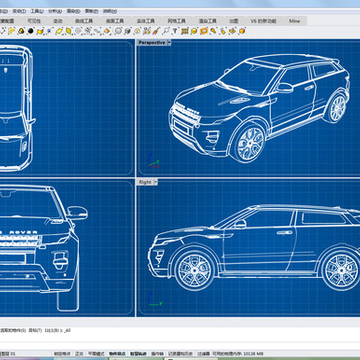This screenshot has height=360, width=360.
Task: Select the yellow pyramid icon in the toolbar
Action: tap(107, 31)
